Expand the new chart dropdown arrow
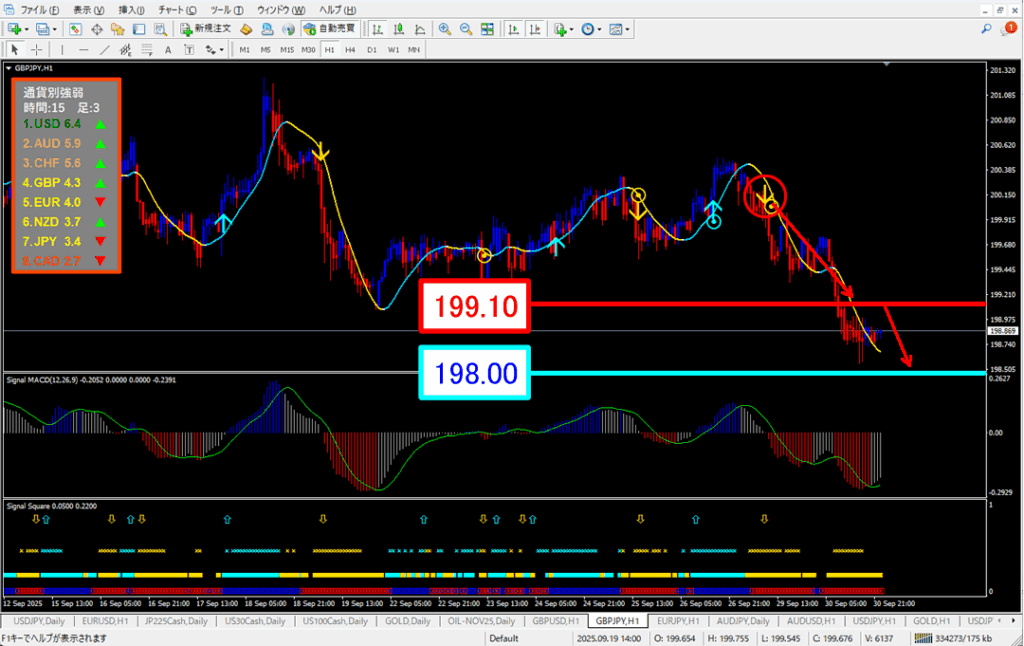The image size is (1024, 646). click(27, 29)
